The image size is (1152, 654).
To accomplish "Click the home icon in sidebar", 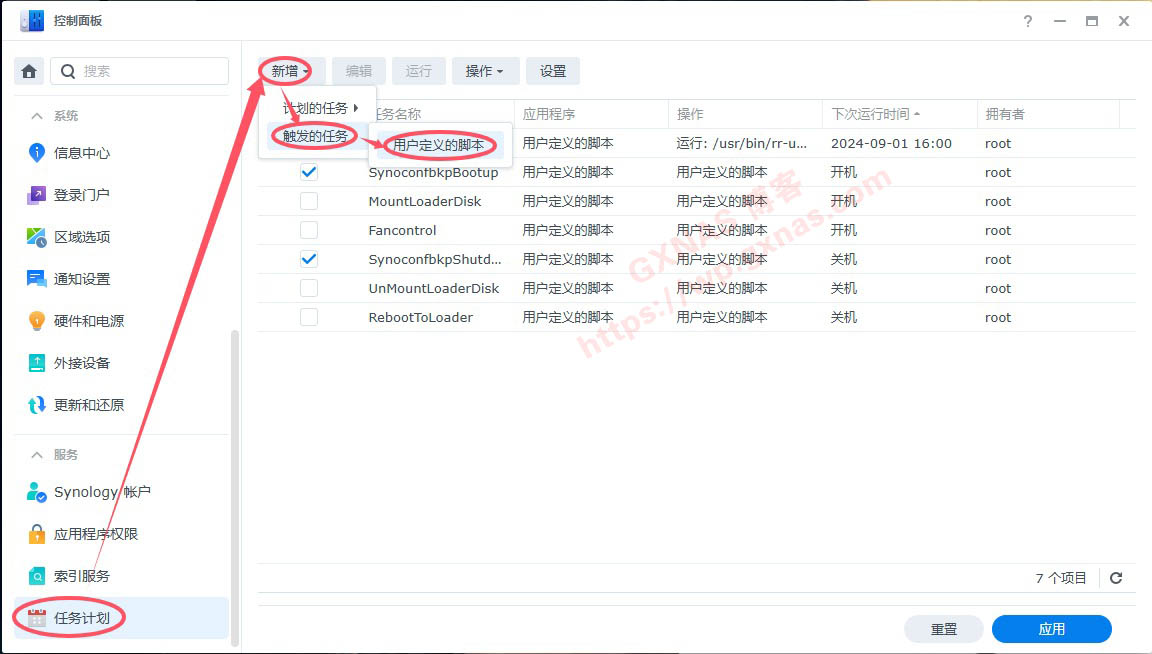I will 29,71.
